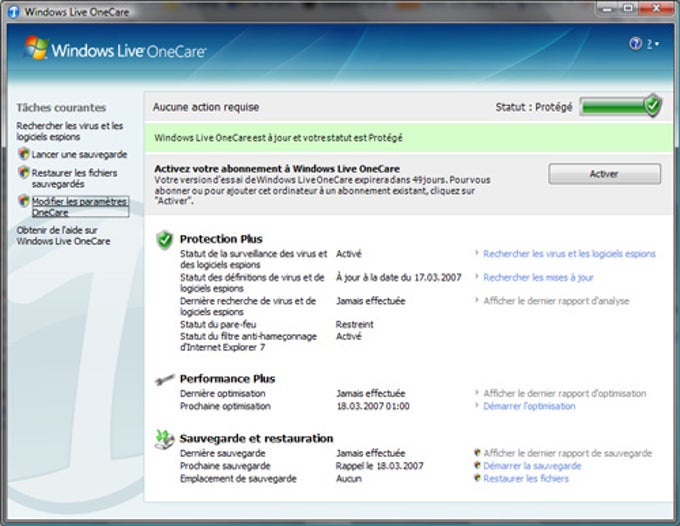The image size is (680, 526).
Task: Click the Windows Live OneCare title bar icon
Action: click(x=13, y=12)
